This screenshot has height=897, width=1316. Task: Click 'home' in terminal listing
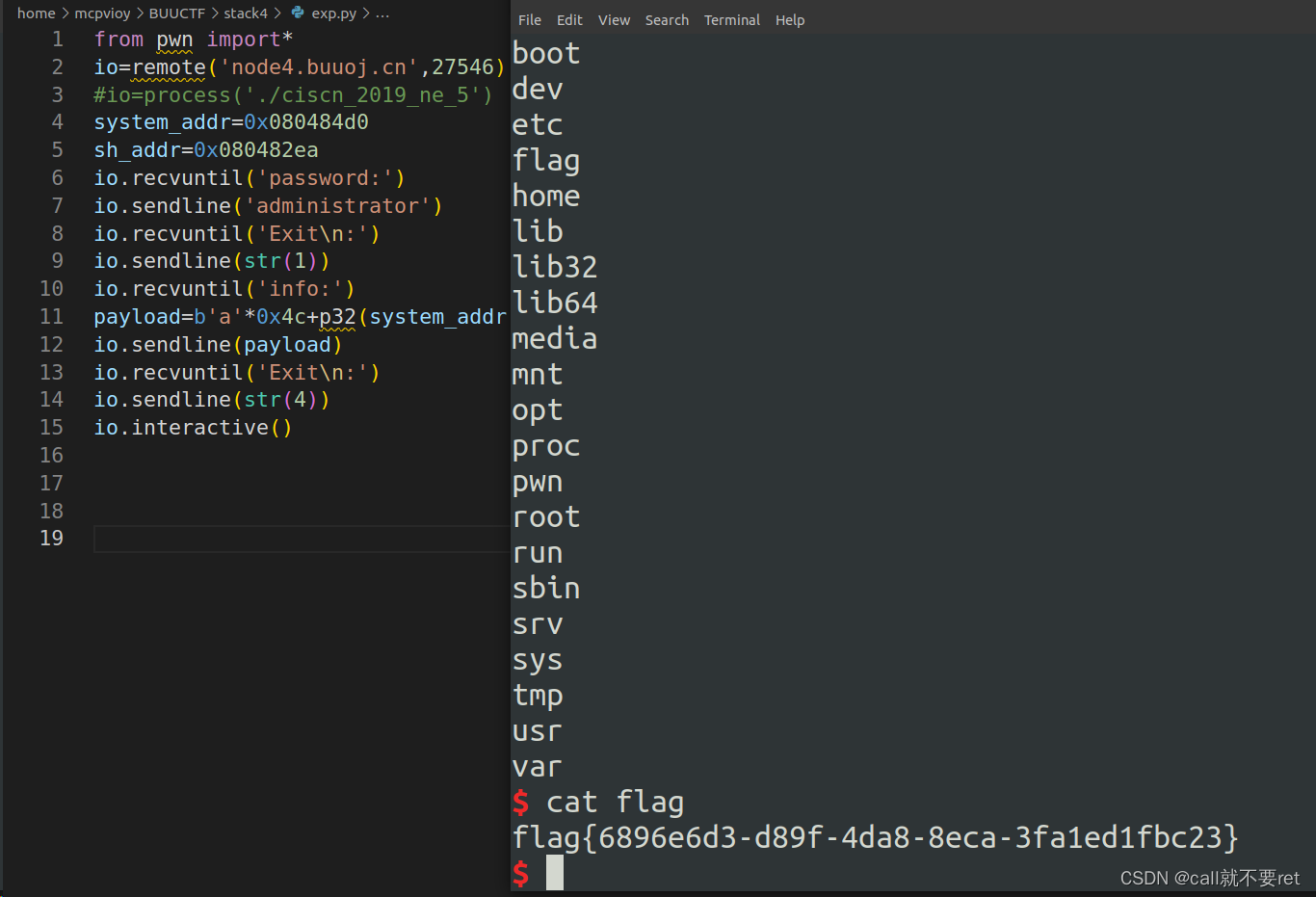click(546, 196)
